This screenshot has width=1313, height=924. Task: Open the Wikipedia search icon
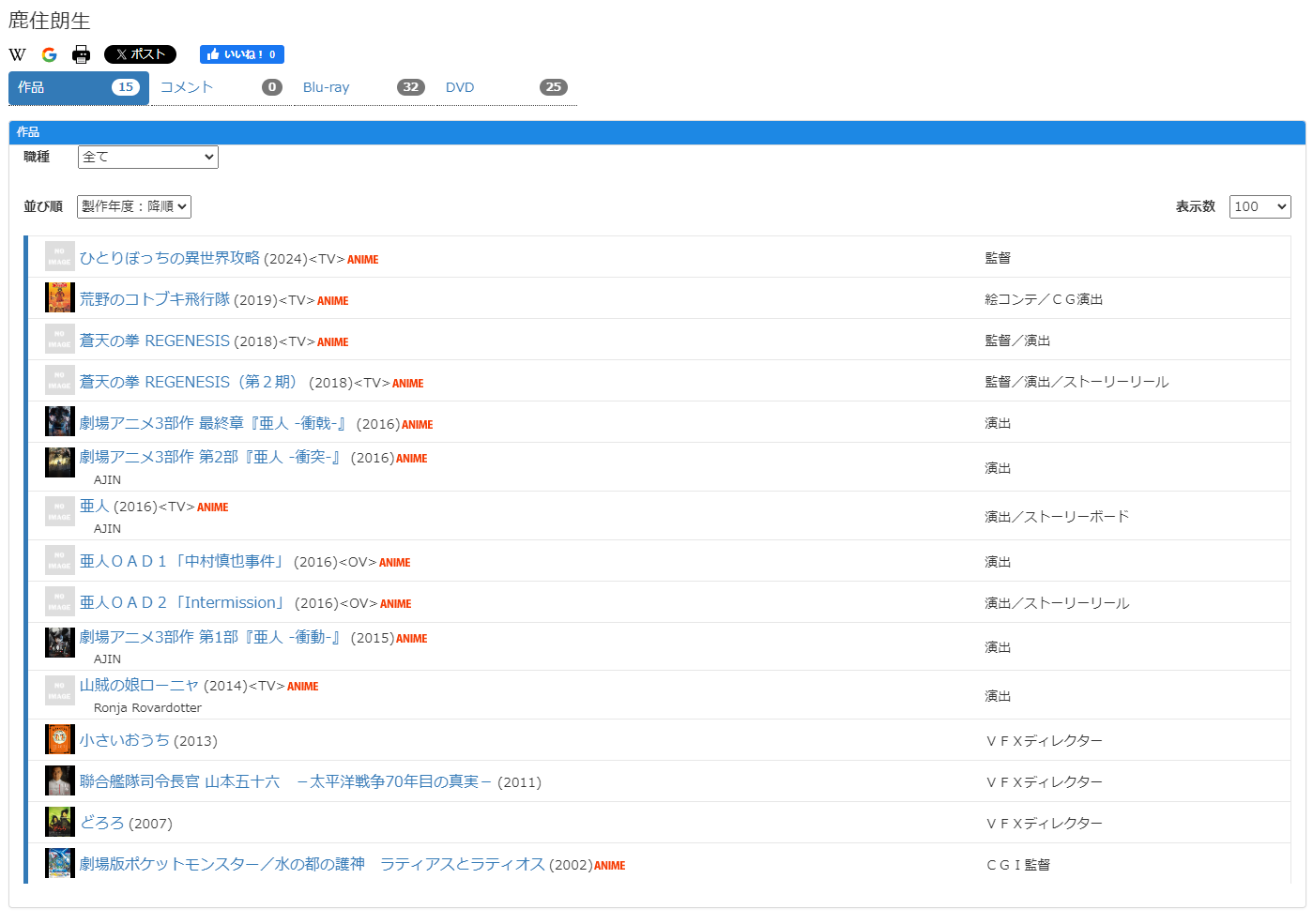[17, 54]
